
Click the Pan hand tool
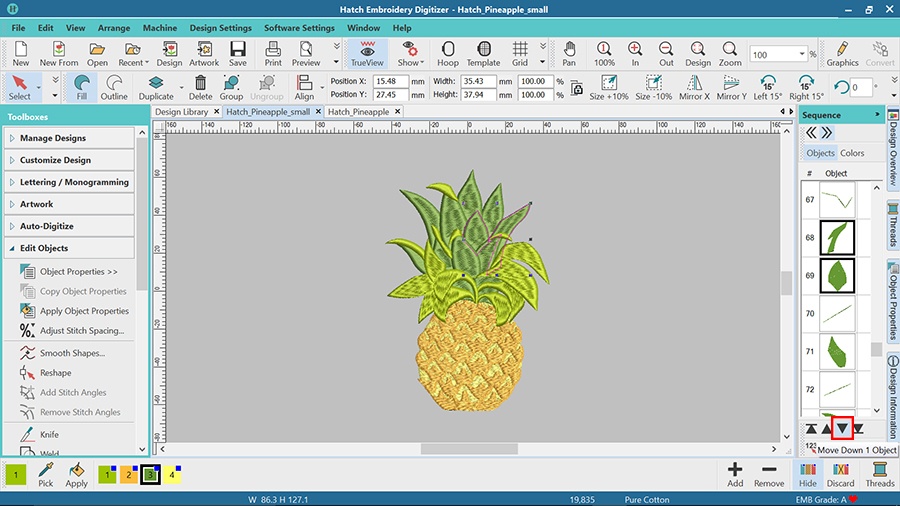568,53
